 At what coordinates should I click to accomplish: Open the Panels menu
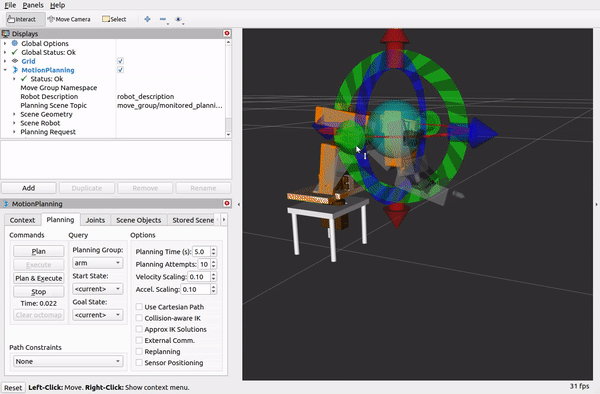pyautogui.click(x=33, y=5)
